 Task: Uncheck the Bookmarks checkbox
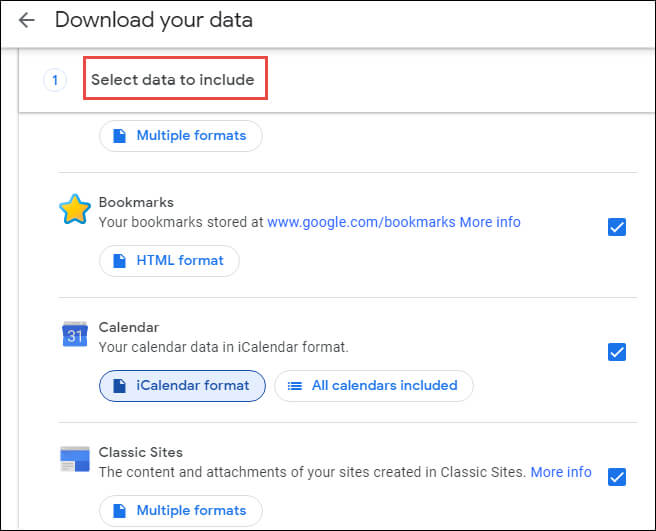point(617,227)
